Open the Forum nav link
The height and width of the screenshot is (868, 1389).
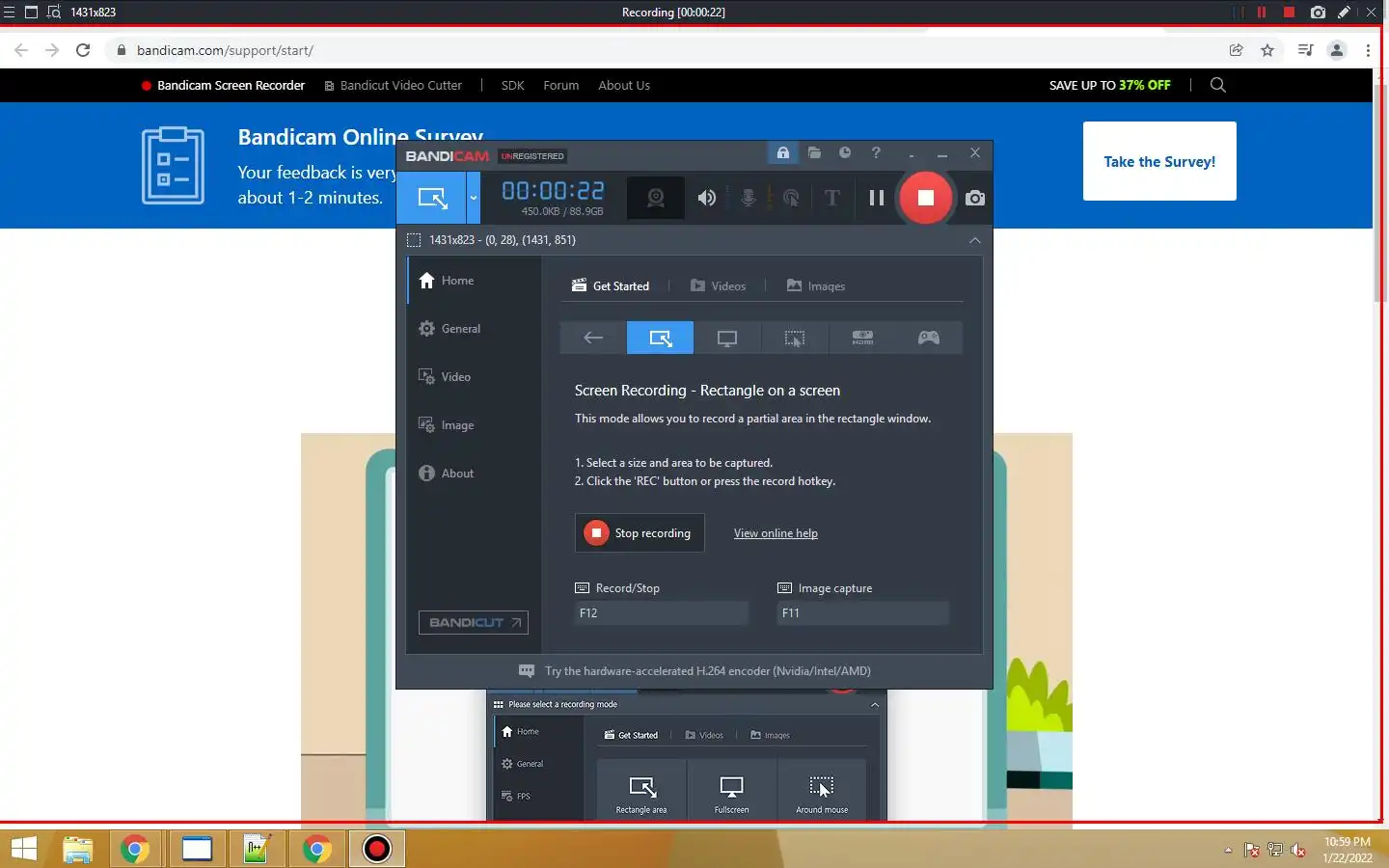click(x=561, y=86)
